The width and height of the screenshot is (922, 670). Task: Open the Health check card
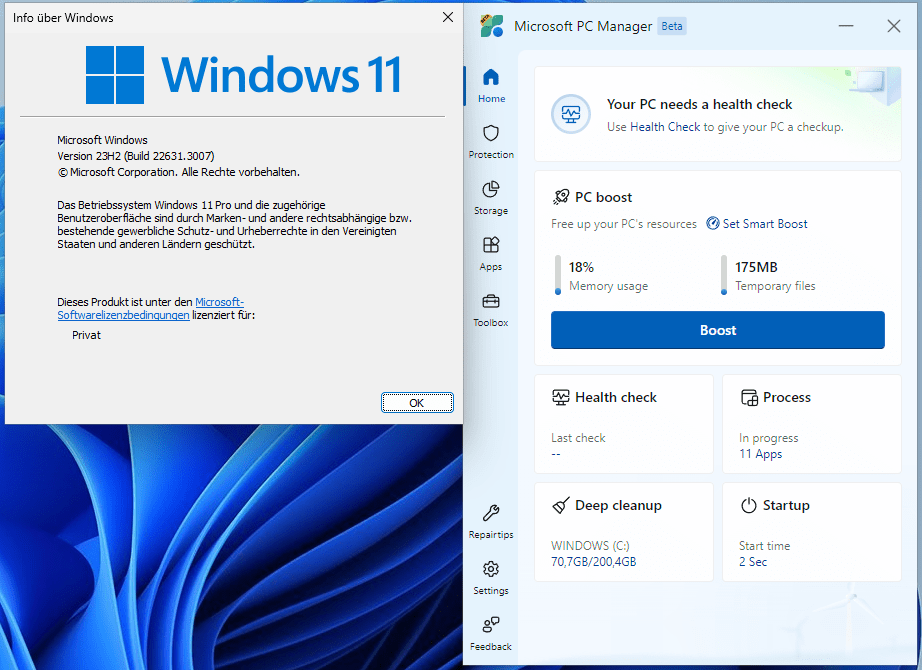(x=623, y=424)
